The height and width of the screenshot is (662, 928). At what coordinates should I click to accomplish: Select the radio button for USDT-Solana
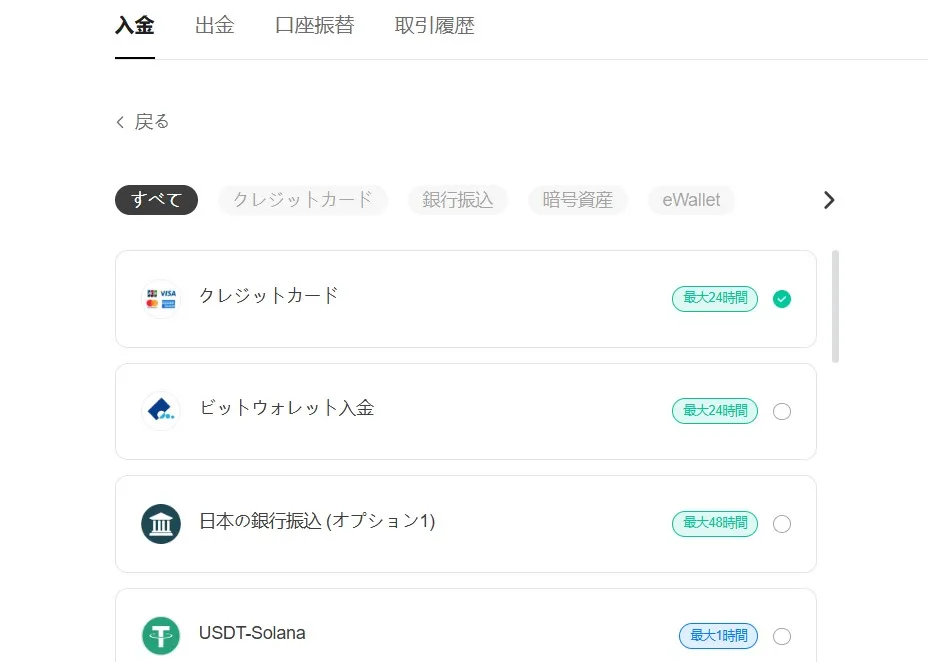[x=782, y=635]
